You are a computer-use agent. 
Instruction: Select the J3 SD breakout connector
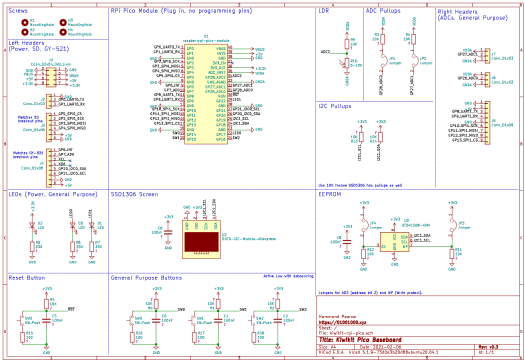point(49,128)
